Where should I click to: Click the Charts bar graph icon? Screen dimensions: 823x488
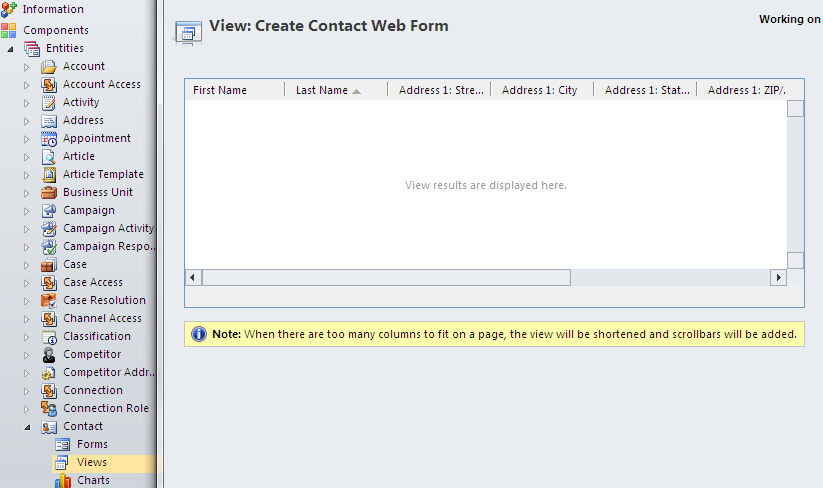pyautogui.click(x=62, y=481)
